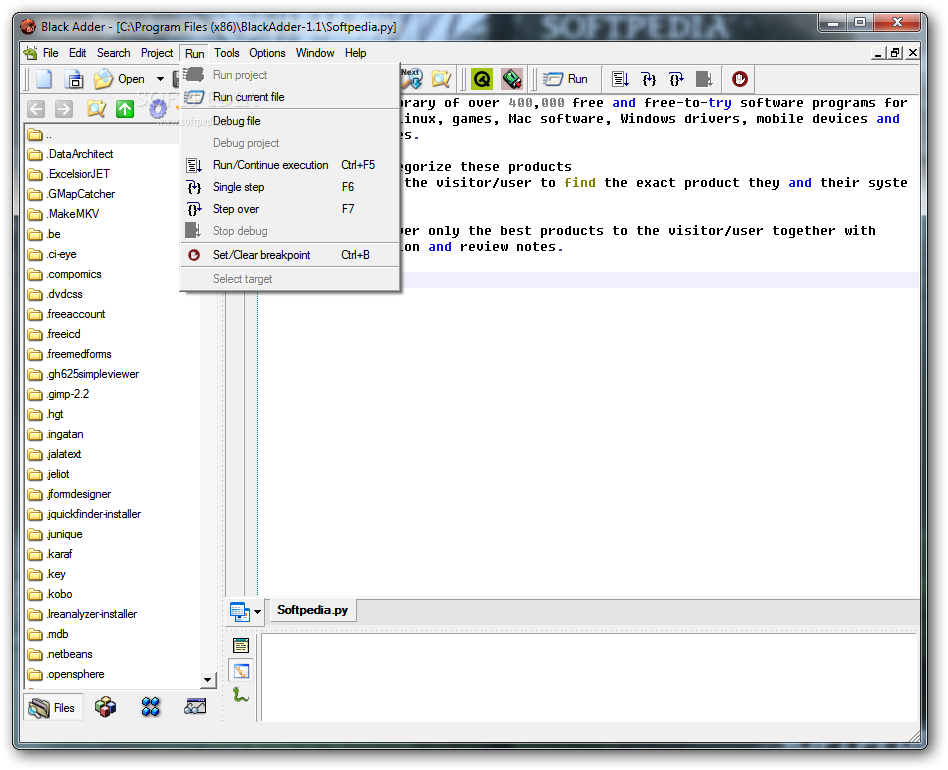Open the File menu
This screenshot has height=770, width=948.
click(51, 53)
